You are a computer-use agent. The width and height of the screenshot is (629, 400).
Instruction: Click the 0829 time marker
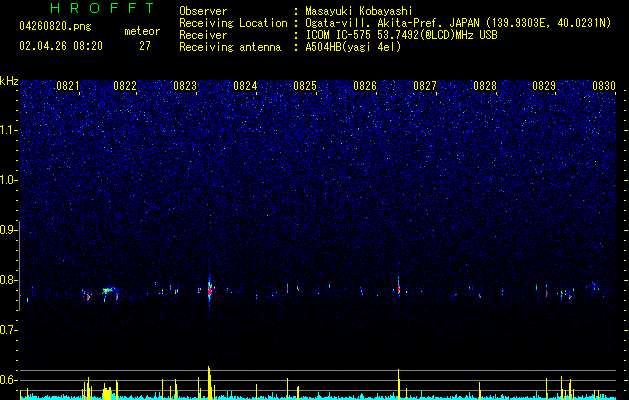(544, 86)
